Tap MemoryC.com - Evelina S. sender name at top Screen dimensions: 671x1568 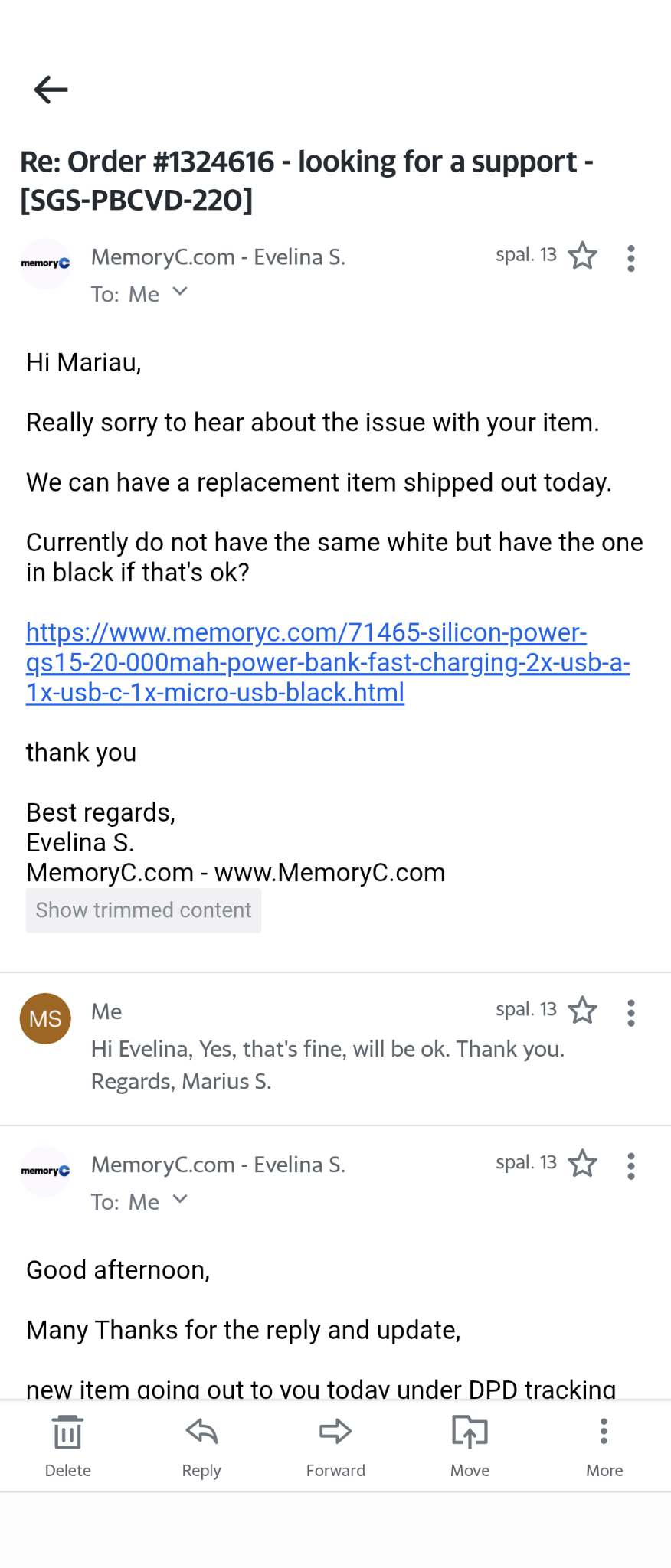coord(218,257)
